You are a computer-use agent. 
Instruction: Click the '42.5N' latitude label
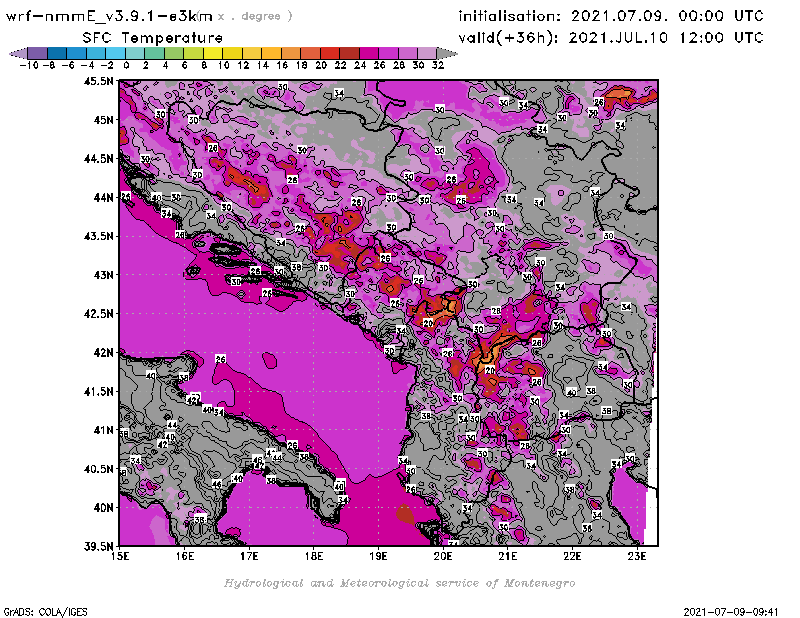point(98,314)
